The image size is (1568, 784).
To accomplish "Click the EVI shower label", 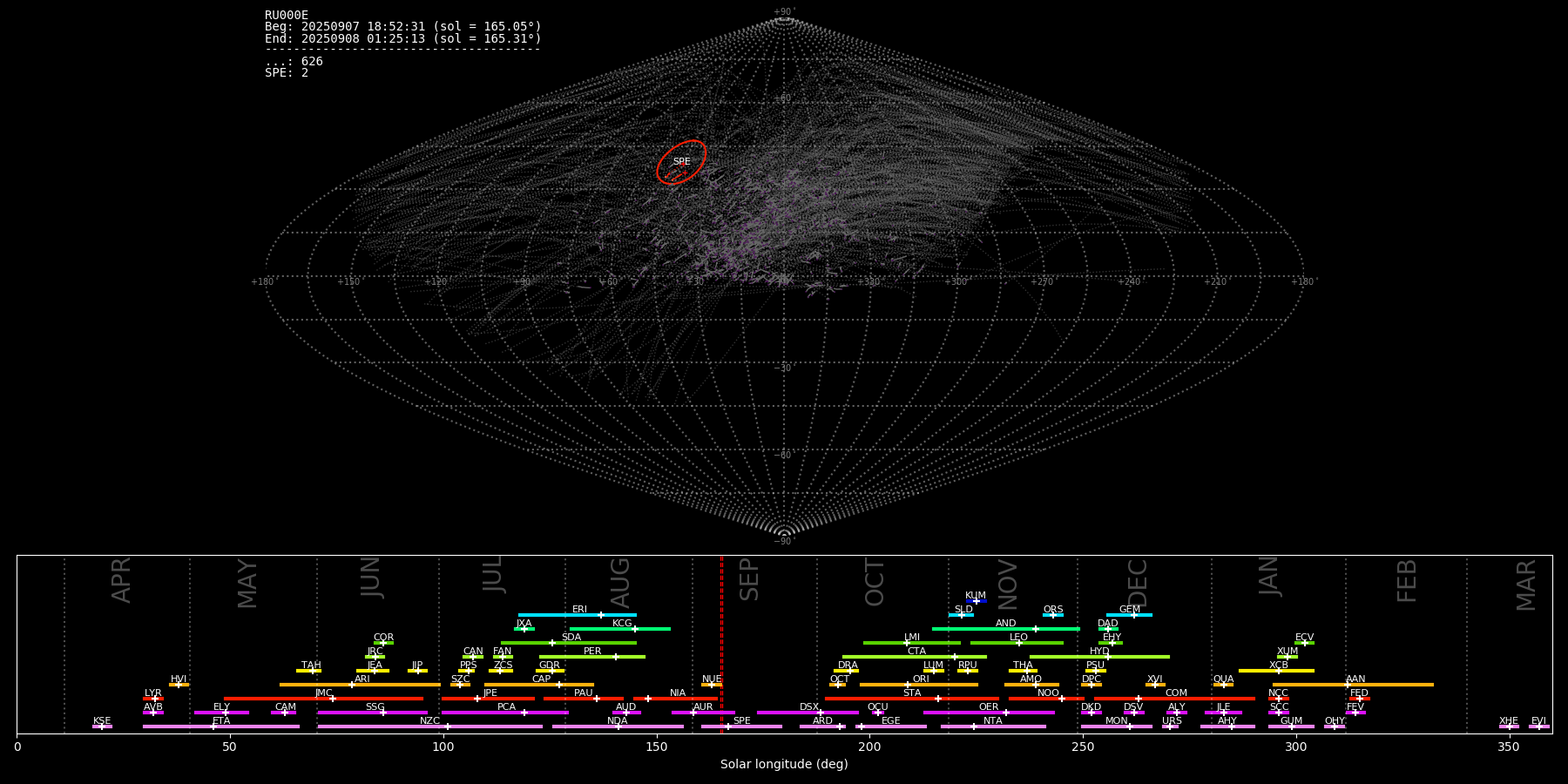I will pyautogui.click(x=1538, y=720).
